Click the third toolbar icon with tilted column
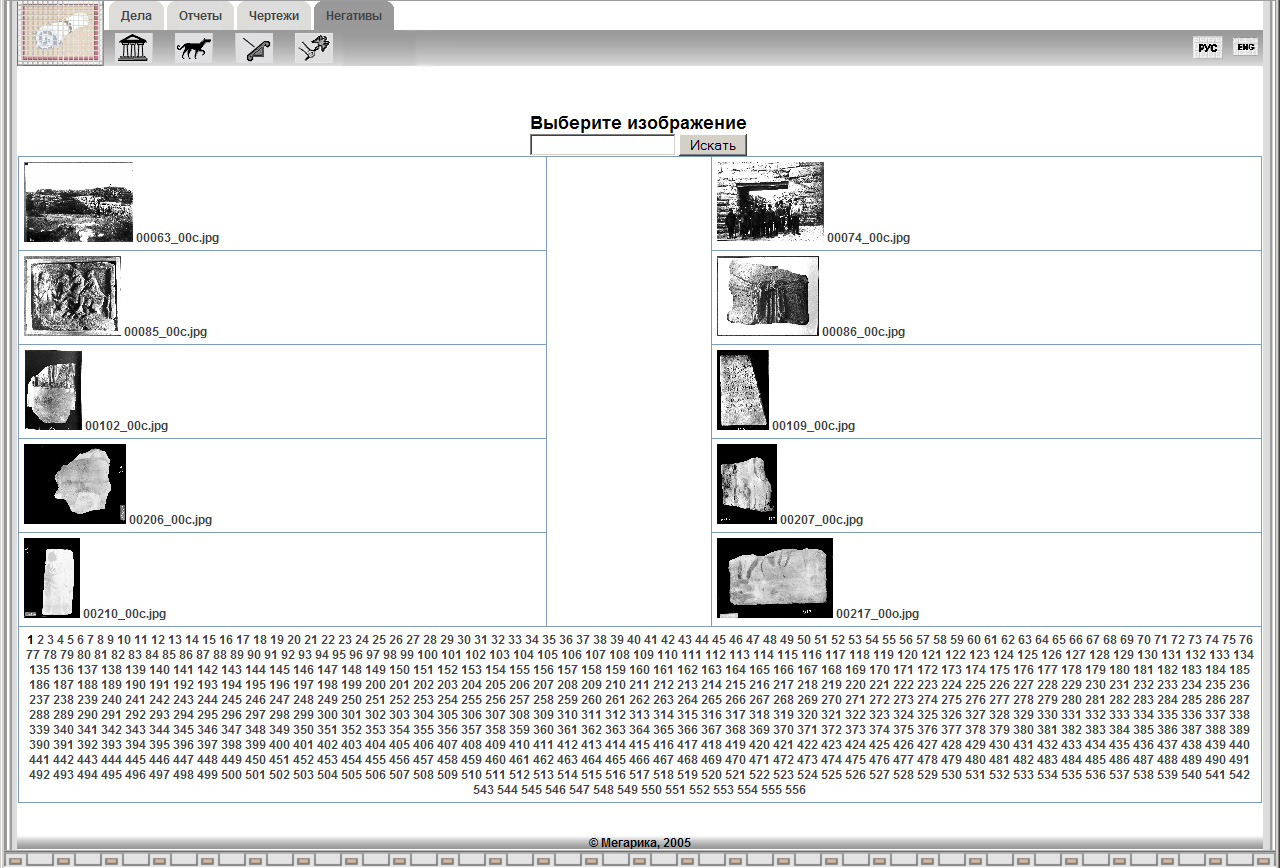 254,48
